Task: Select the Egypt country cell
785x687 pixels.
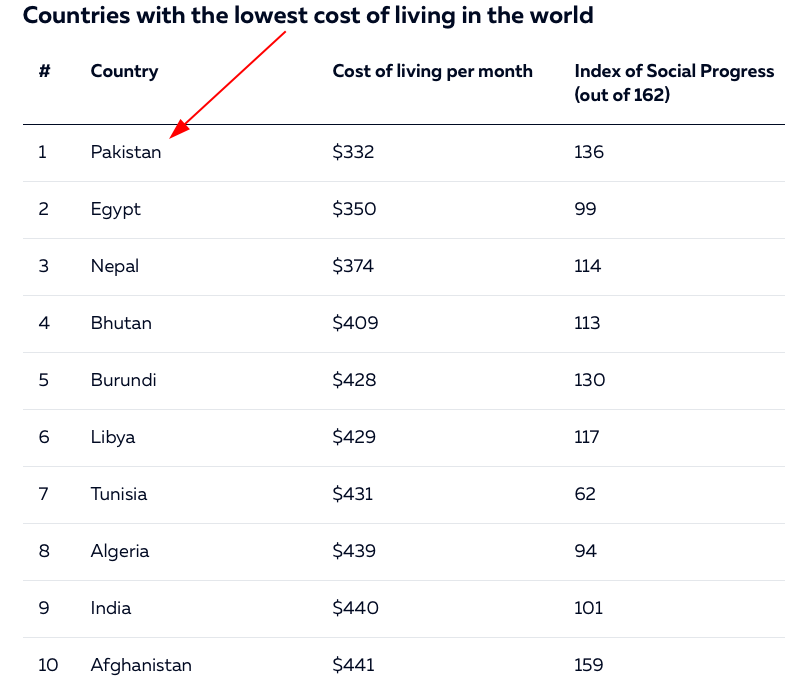Action: 115,209
